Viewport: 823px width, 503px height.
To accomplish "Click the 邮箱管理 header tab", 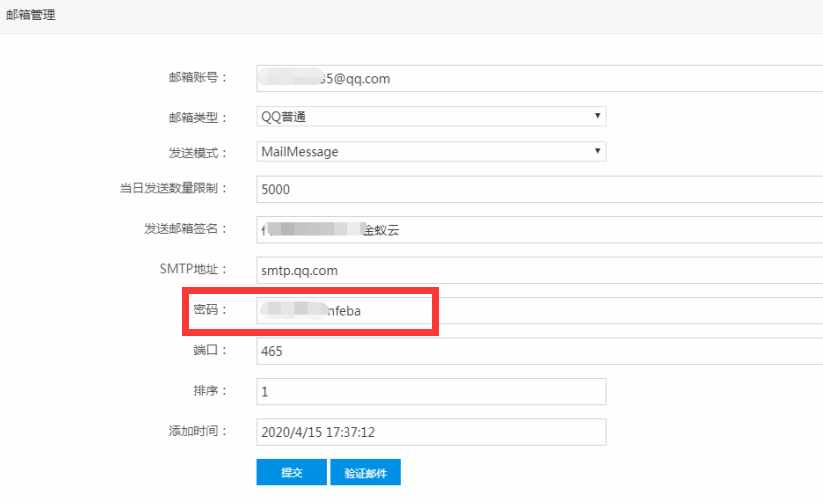I will 30,15.
